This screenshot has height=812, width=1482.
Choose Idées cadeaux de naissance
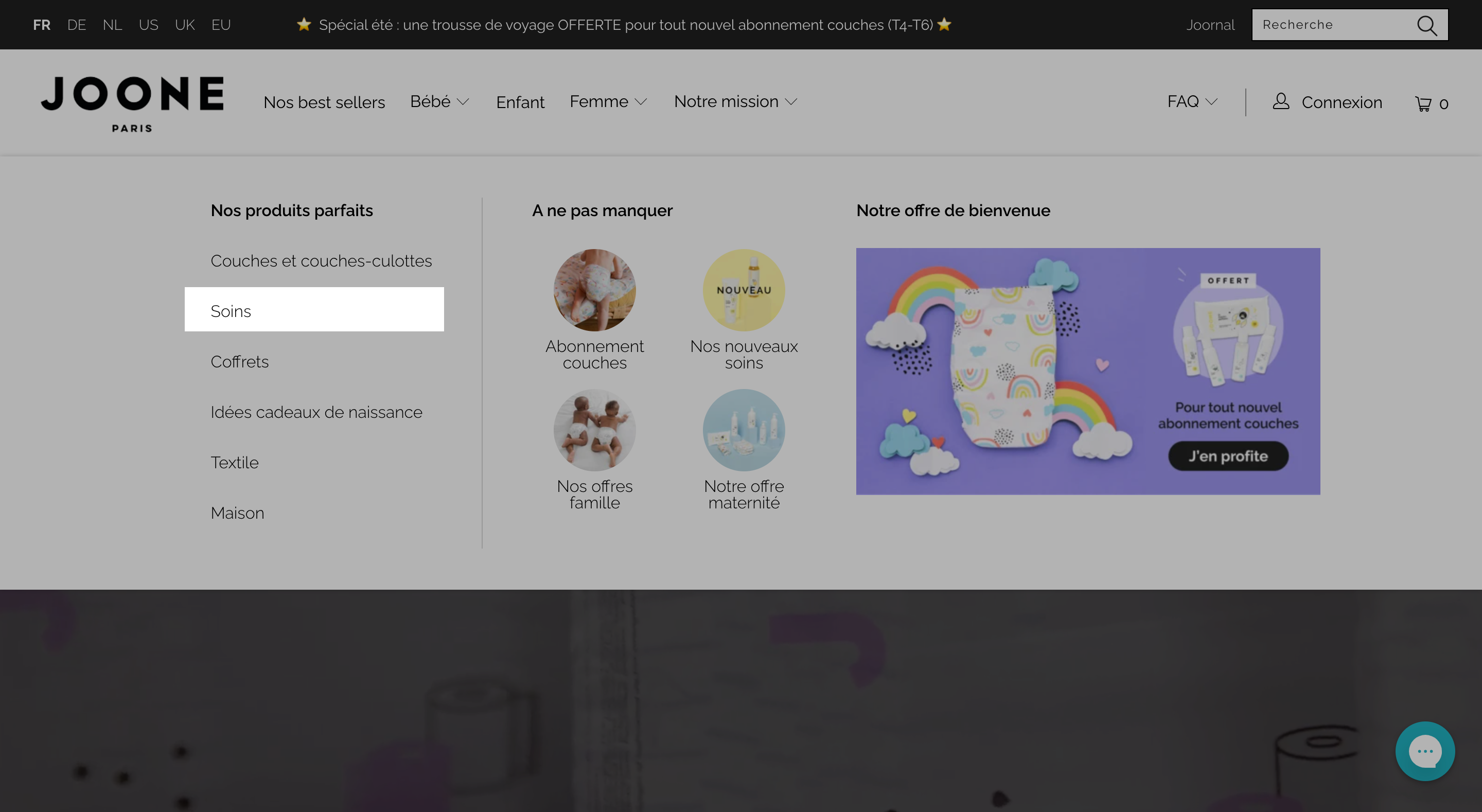coord(316,412)
